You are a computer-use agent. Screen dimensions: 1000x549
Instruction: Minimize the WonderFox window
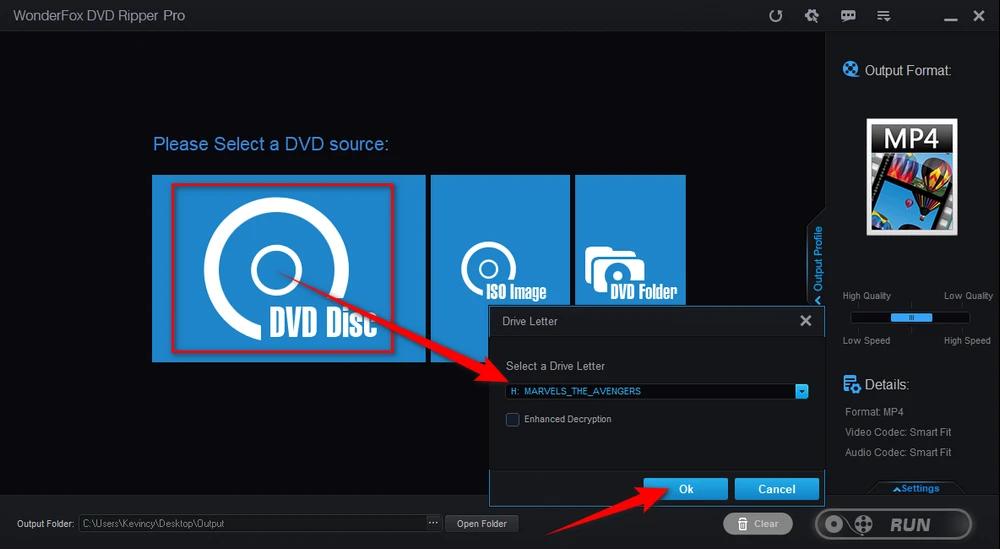[x=951, y=18]
